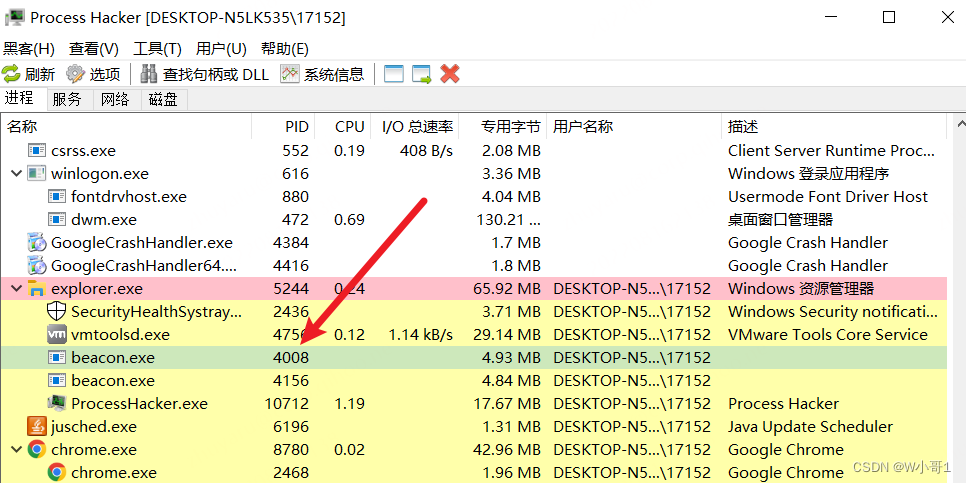Open the Help (帮助) menu

point(285,49)
